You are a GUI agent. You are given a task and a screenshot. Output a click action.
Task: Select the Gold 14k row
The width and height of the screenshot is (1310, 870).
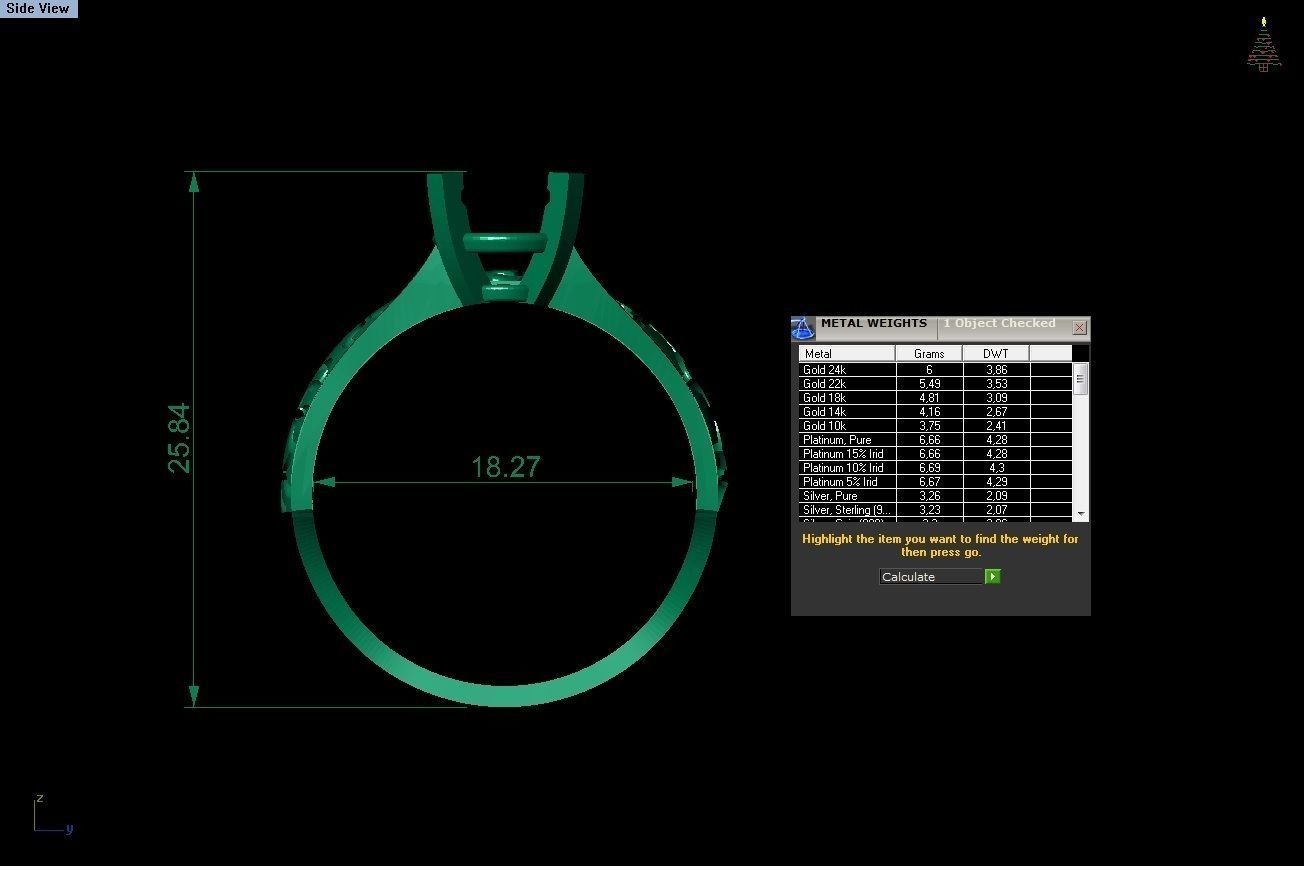[x=935, y=412]
